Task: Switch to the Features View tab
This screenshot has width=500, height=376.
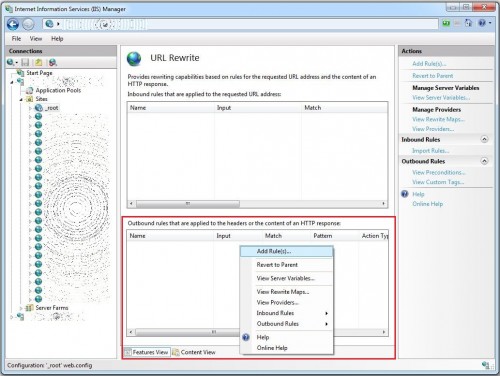Action: [x=147, y=352]
